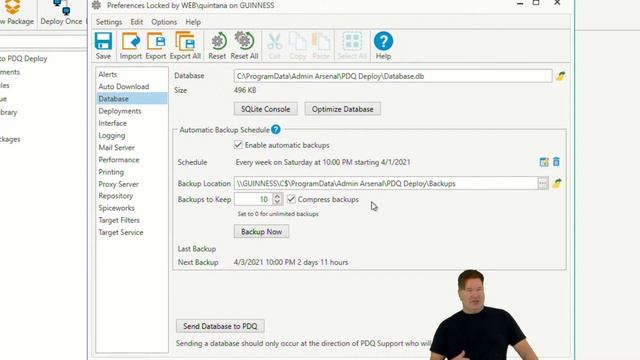The height and width of the screenshot is (360, 640).
Task: Click the Export All toolbar icon
Action: pos(185,46)
